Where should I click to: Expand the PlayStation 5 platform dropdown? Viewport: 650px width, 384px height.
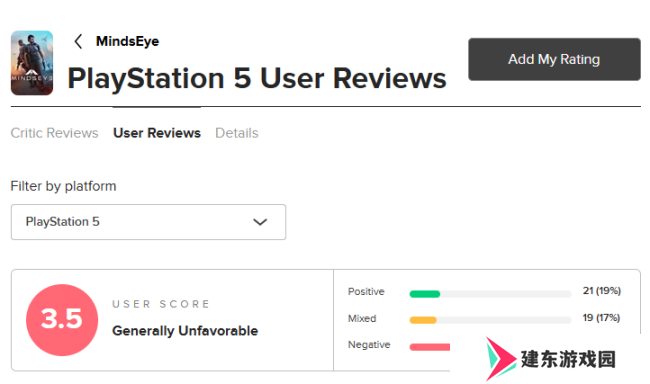[x=148, y=222]
